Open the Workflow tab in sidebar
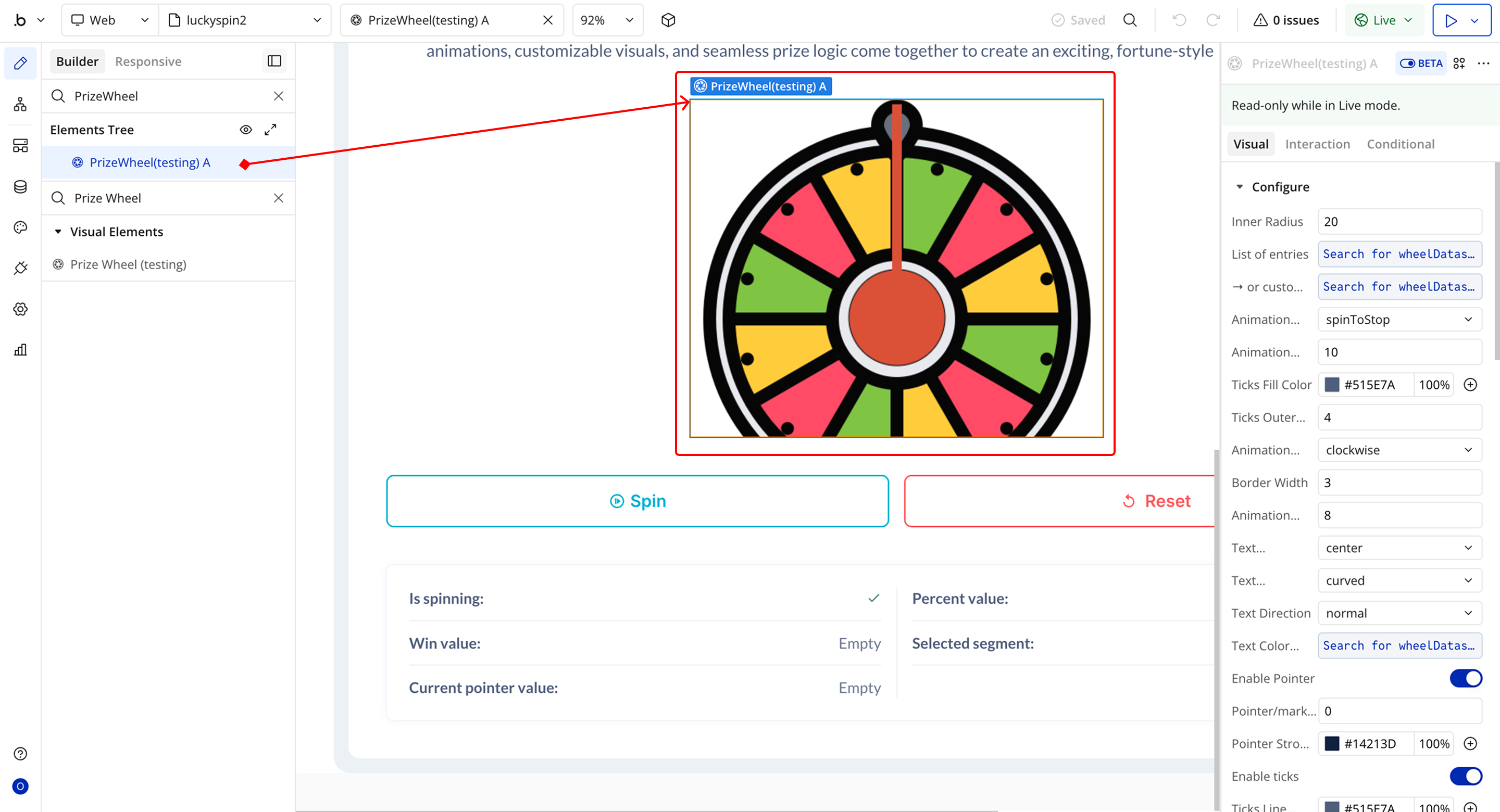Viewport: 1500px width, 812px height. click(x=20, y=105)
